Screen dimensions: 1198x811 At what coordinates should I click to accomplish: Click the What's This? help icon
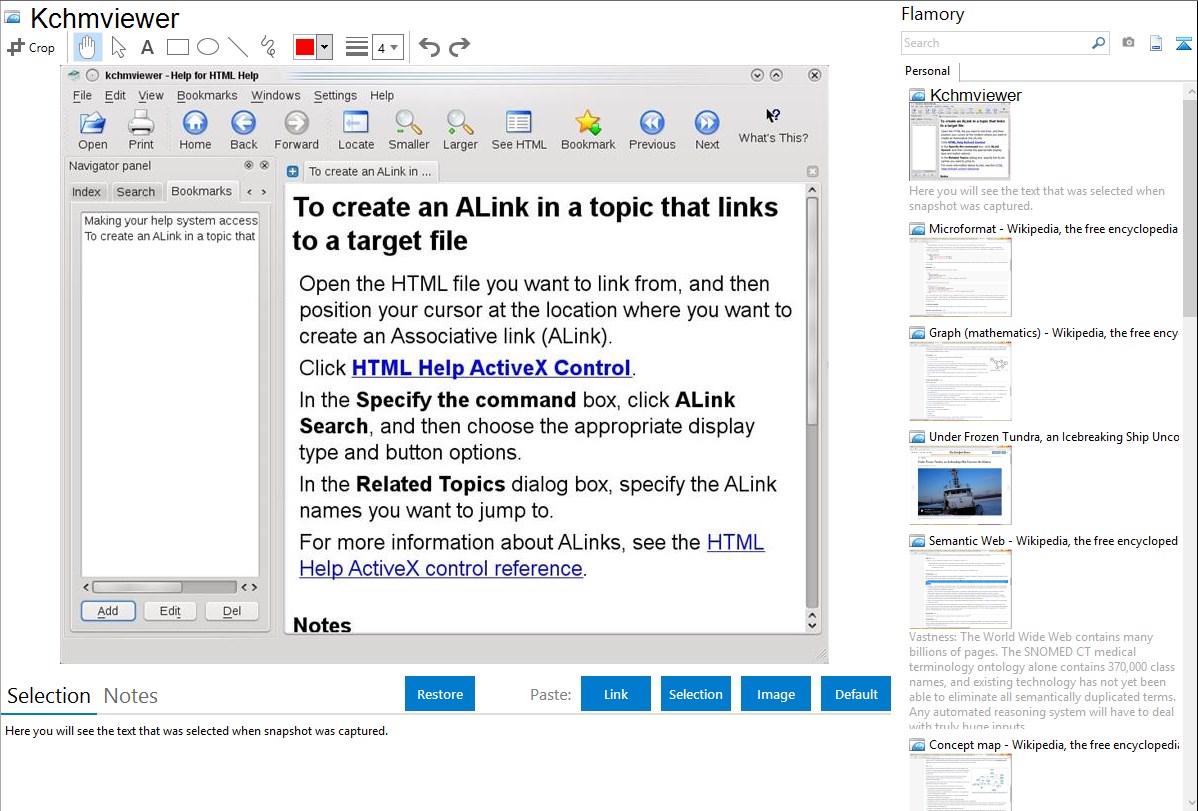pyautogui.click(x=773, y=126)
